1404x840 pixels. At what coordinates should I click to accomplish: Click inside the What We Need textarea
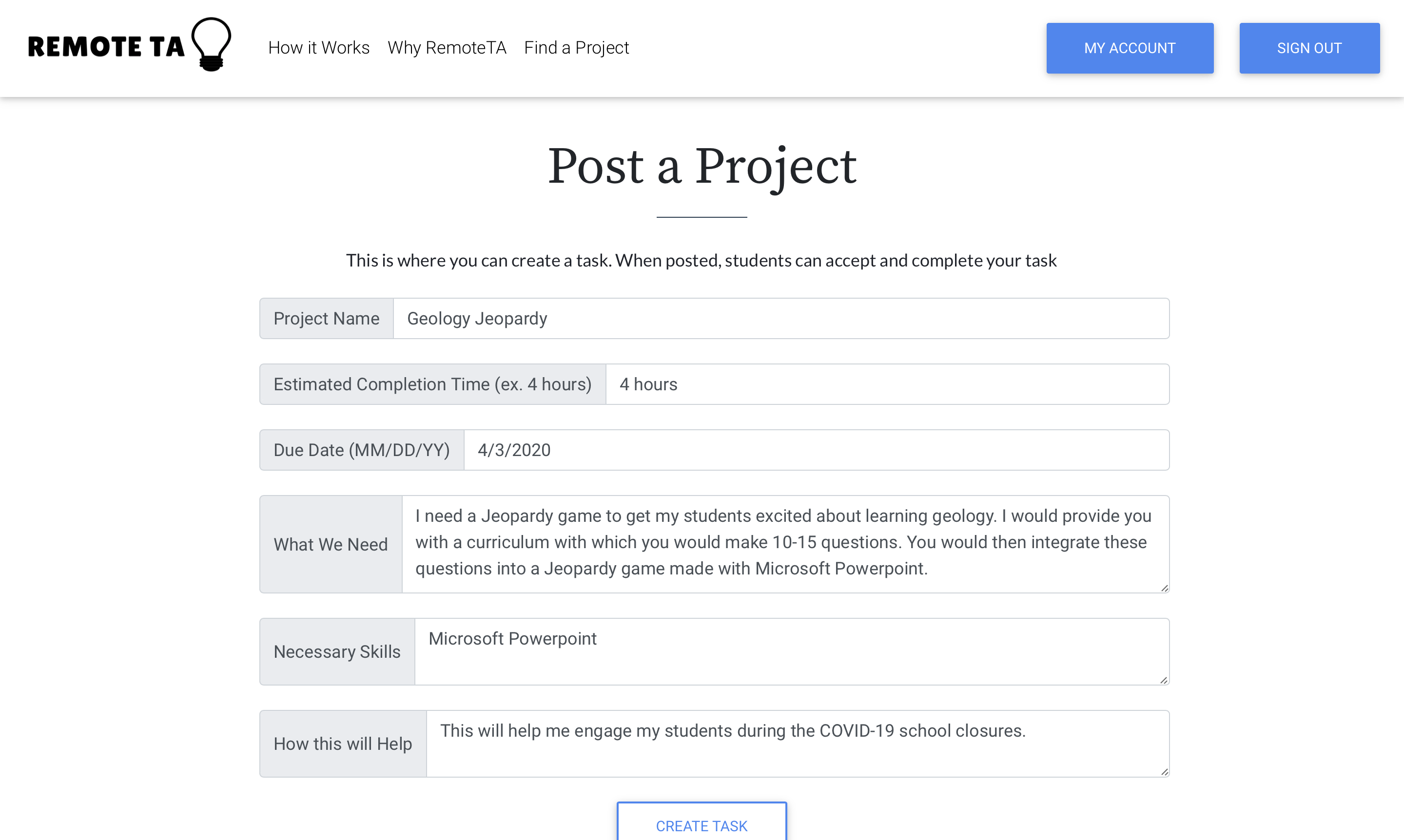click(x=785, y=545)
